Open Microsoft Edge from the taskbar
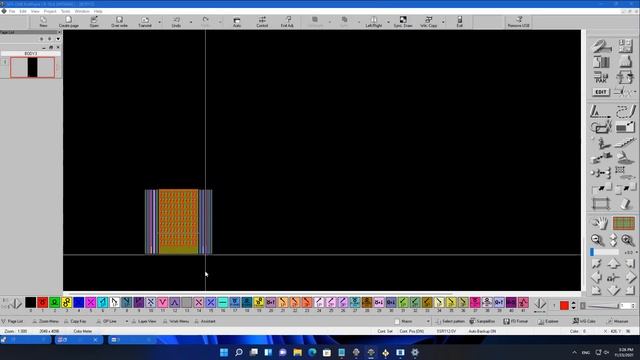 click(312, 352)
